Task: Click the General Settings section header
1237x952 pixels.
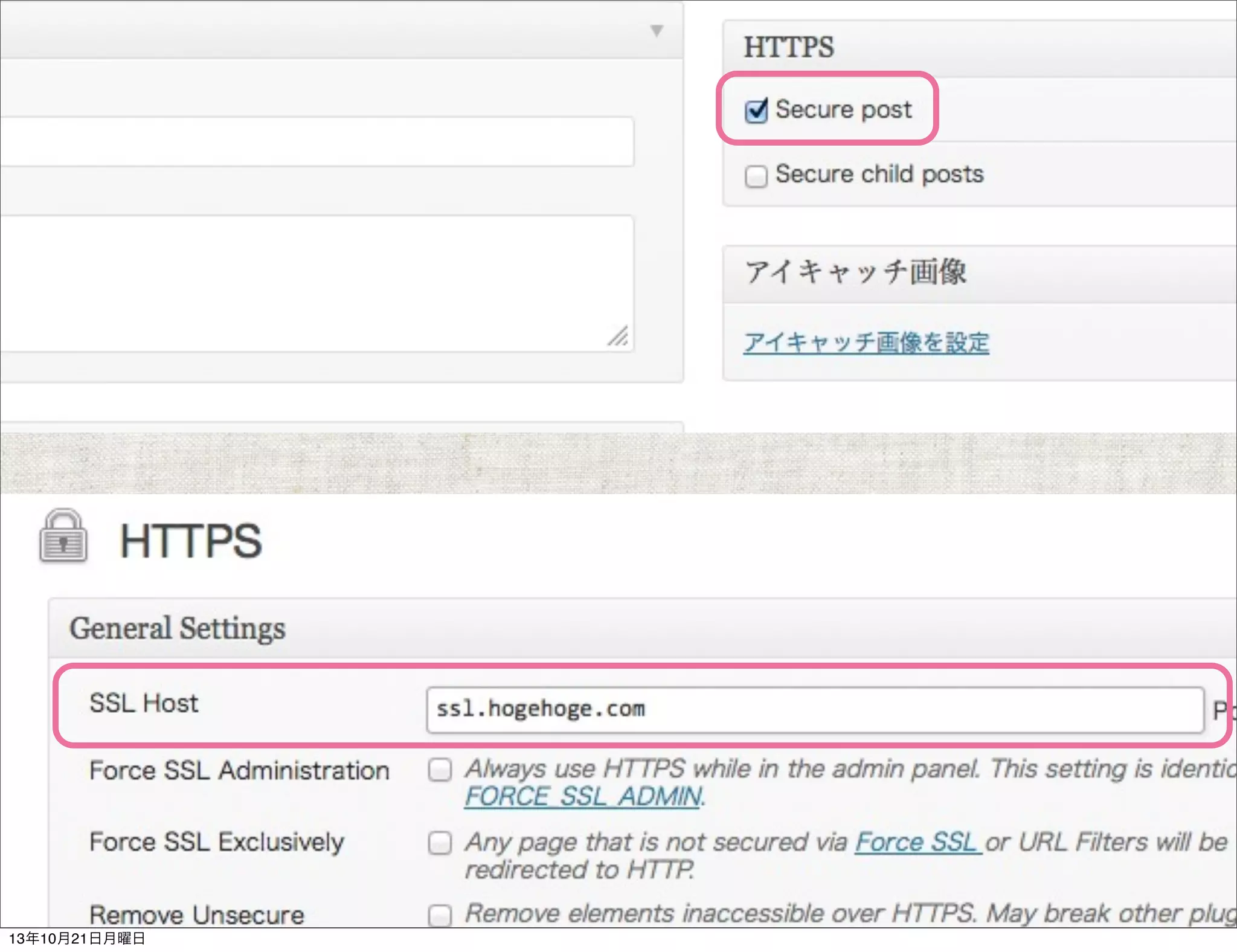Action: tap(177, 628)
